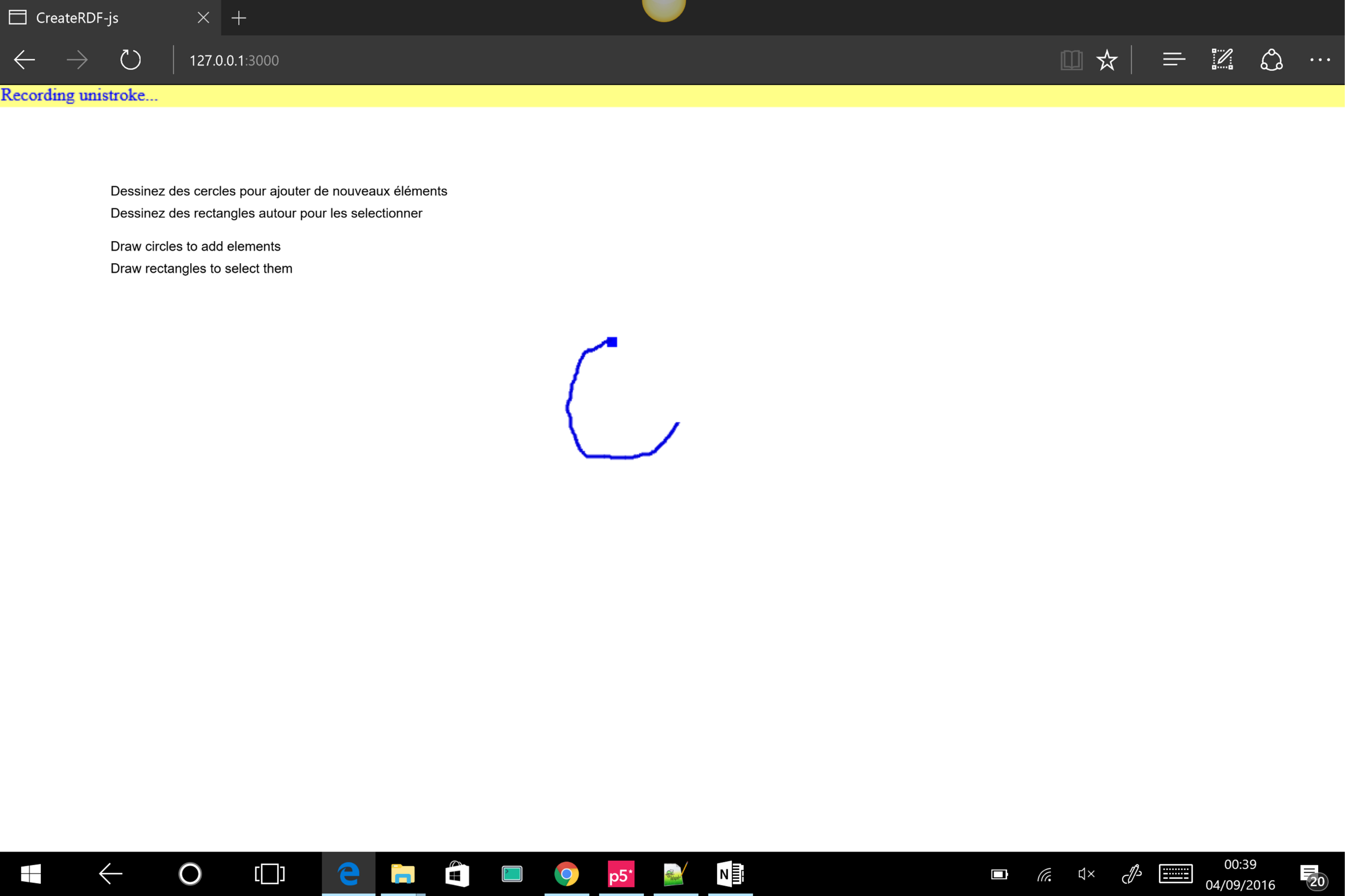Add page to favorites star icon
The image size is (1345, 896).
tap(1107, 60)
